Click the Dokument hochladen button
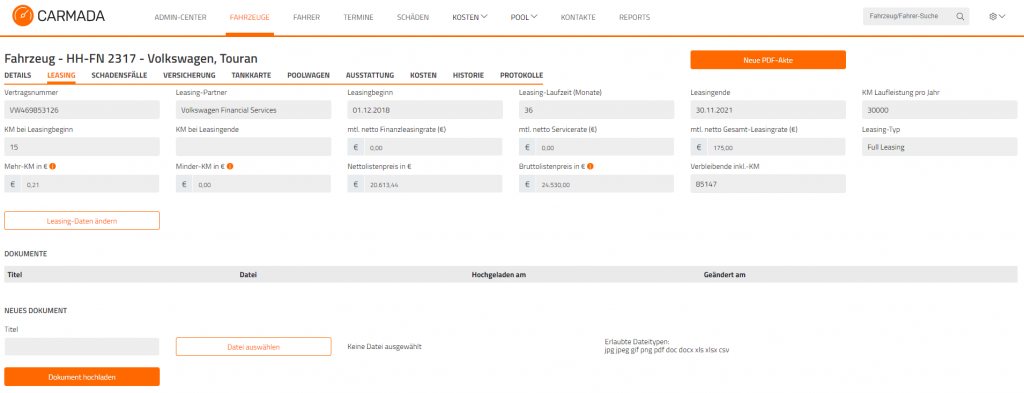Screen dimensions: 1024x393 point(82,377)
